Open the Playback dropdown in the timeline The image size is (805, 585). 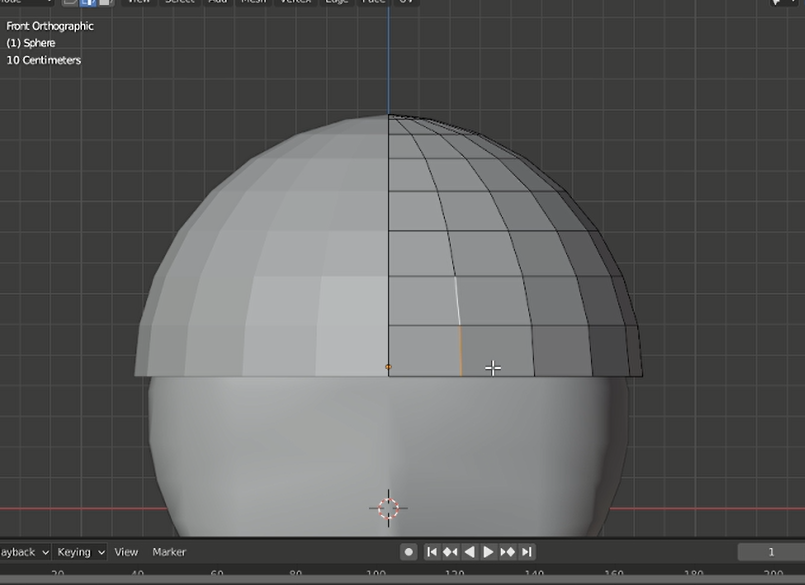tap(24, 552)
